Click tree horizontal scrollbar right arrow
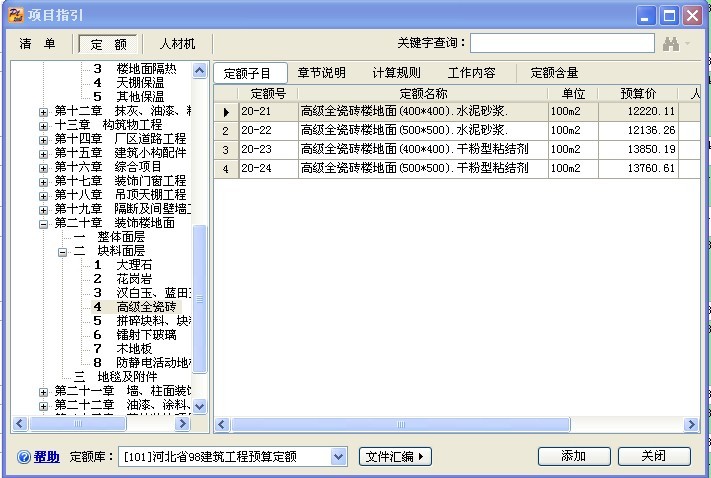This screenshot has height=478, width=711. [182, 424]
